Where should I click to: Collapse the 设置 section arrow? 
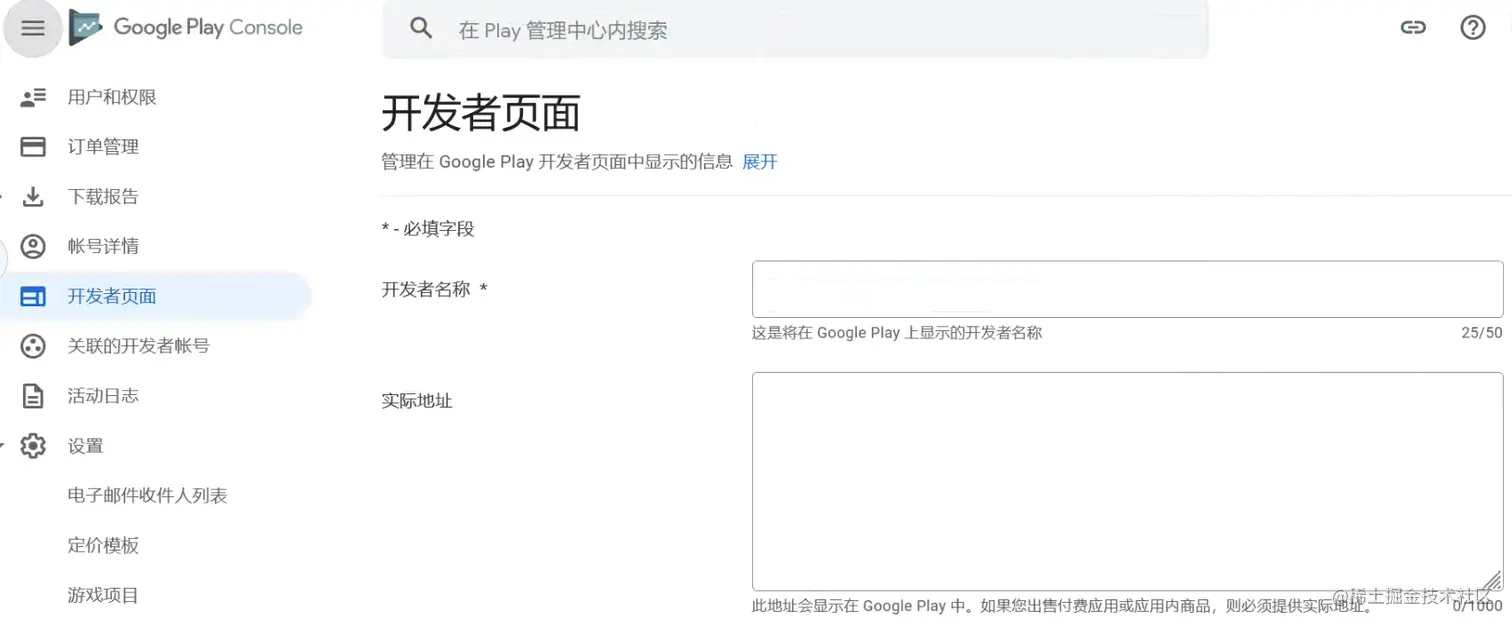(3, 446)
